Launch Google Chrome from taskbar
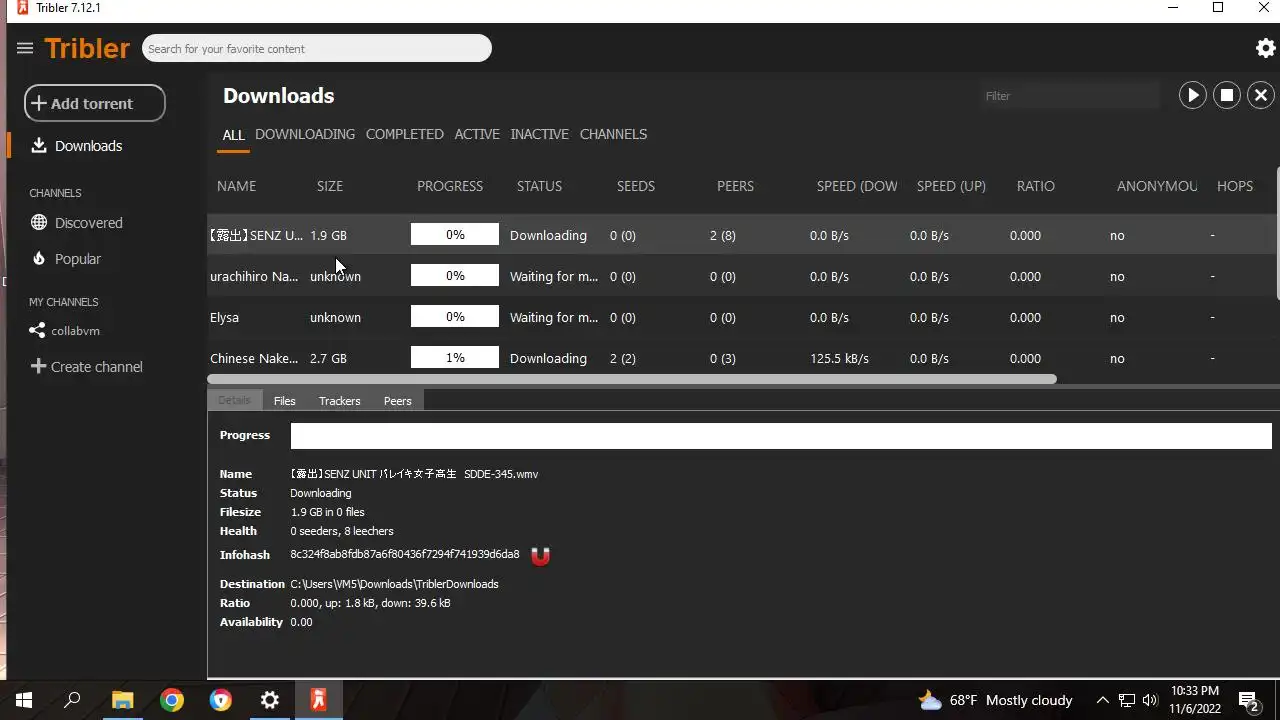The width and height of the screenshot is (1280, 720). coord(172,700)
